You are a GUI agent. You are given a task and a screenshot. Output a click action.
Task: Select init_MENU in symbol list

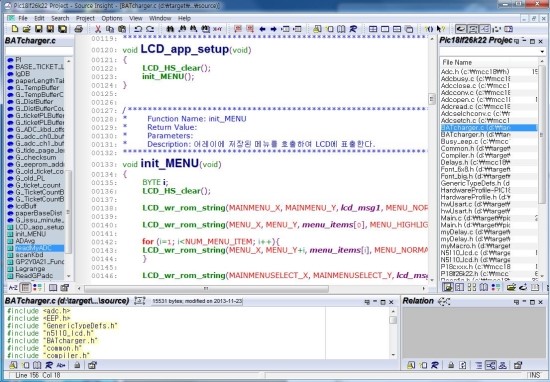[x=31, y=234]
